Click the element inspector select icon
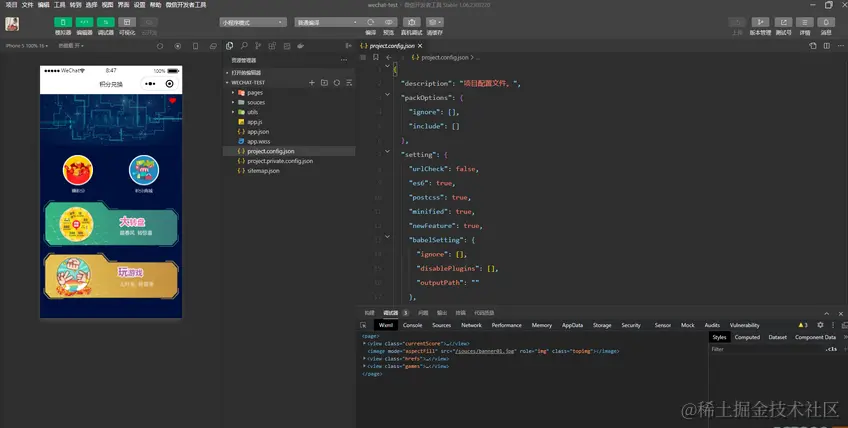848x428 pixels. (x=363, y=325)
